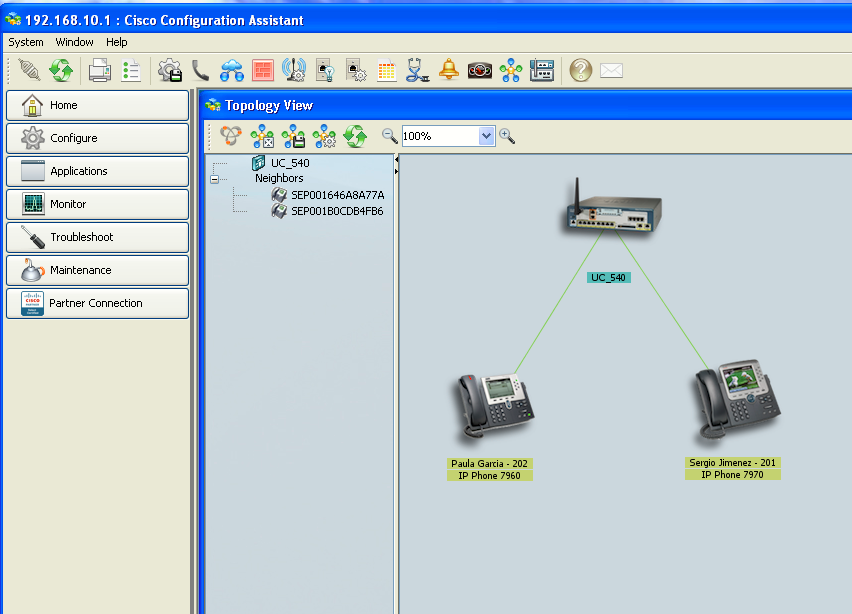Viewport: 852px width, 614px height.
Task: Open the red brick Firewall icon
Action: [x=263, y=71]
